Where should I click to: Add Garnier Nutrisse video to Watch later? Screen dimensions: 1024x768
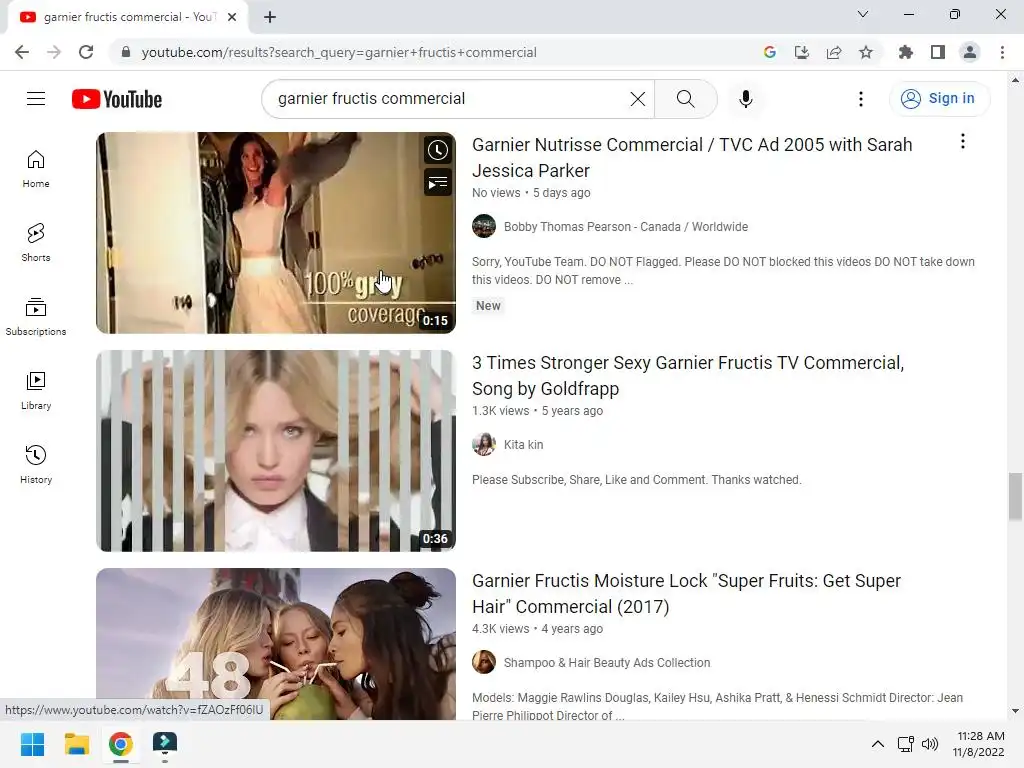click(x=438, y=150)
